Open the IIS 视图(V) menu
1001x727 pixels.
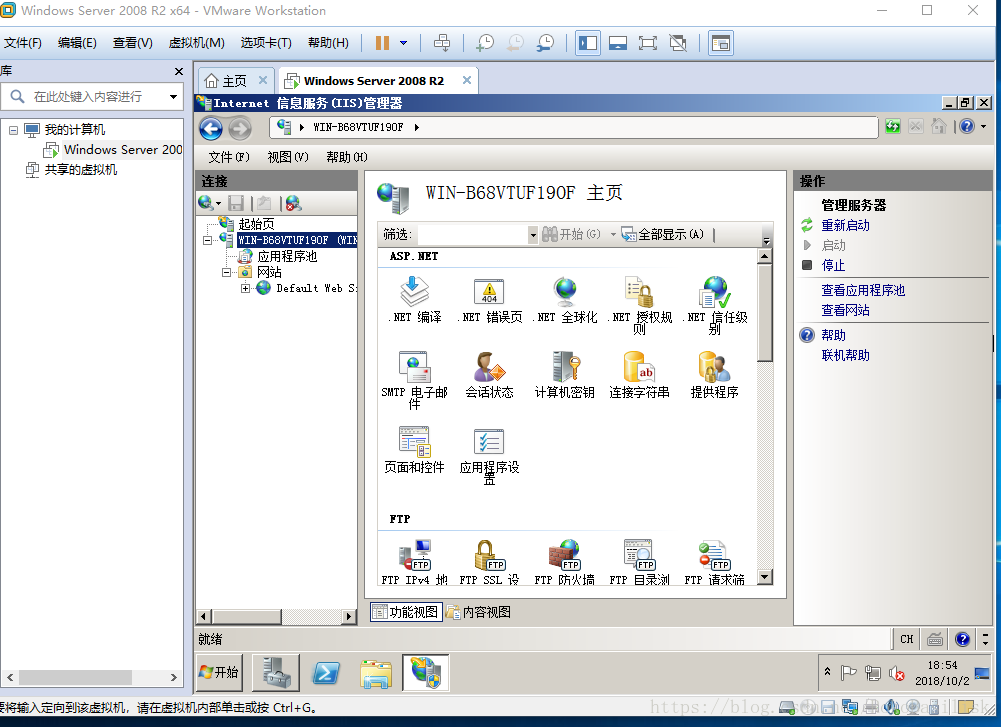point(288,157)
